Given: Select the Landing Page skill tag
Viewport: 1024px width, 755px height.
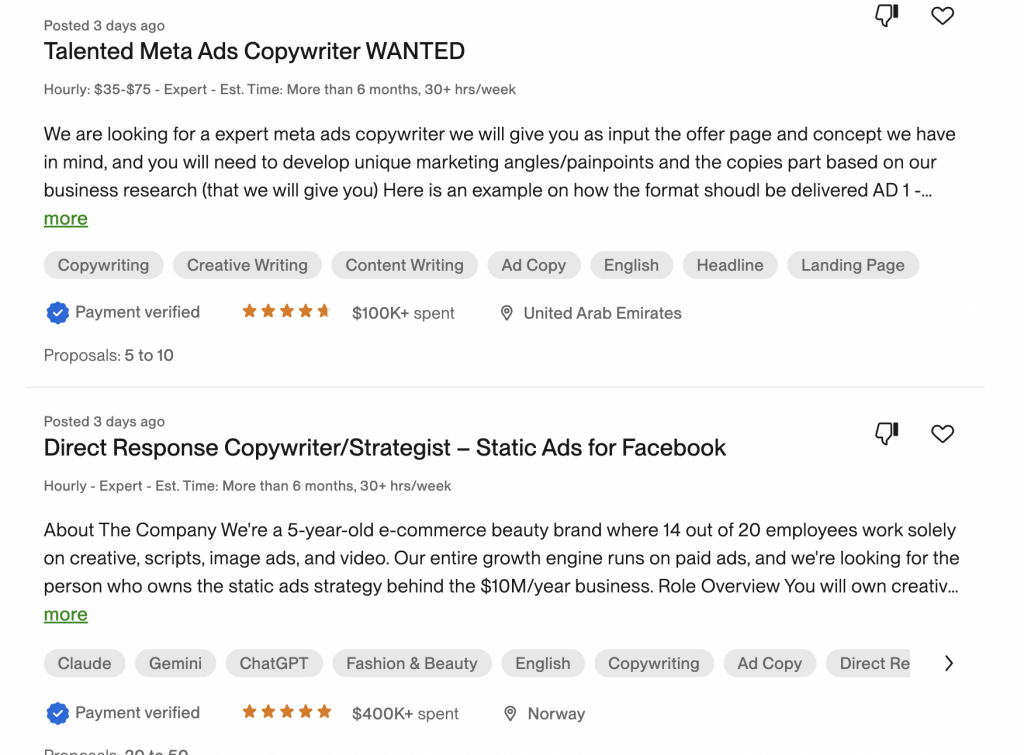Looking at the screenshot, I should pyautogui.click(x=852, y=265).
